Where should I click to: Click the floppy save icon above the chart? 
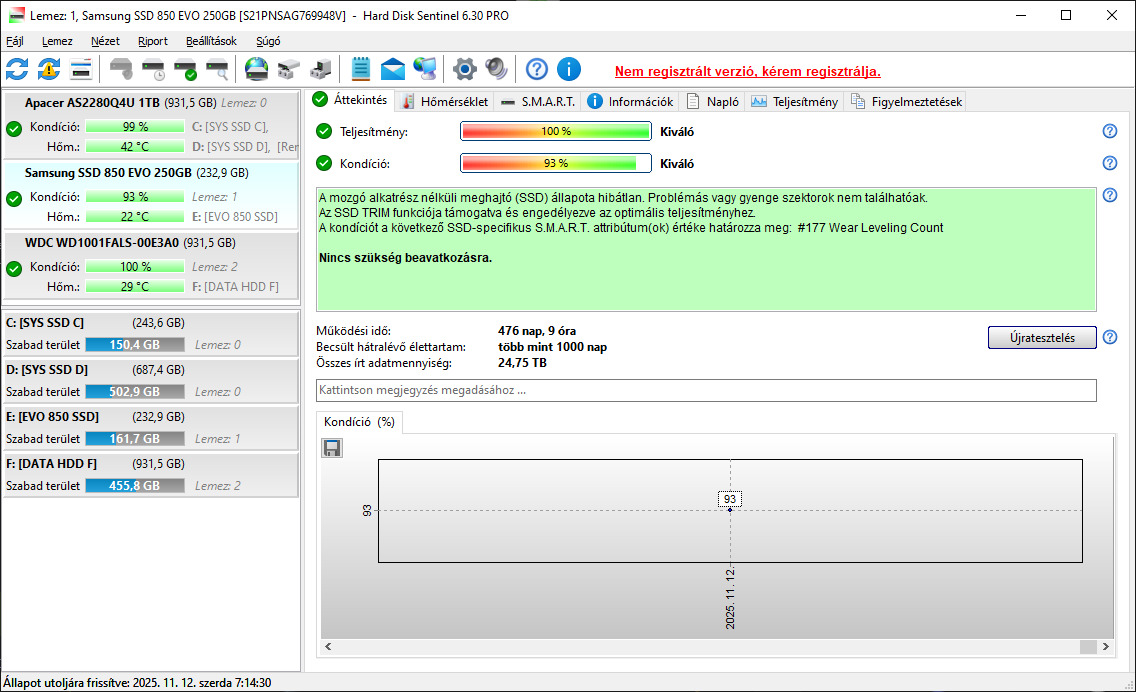[x=332, y=448]
